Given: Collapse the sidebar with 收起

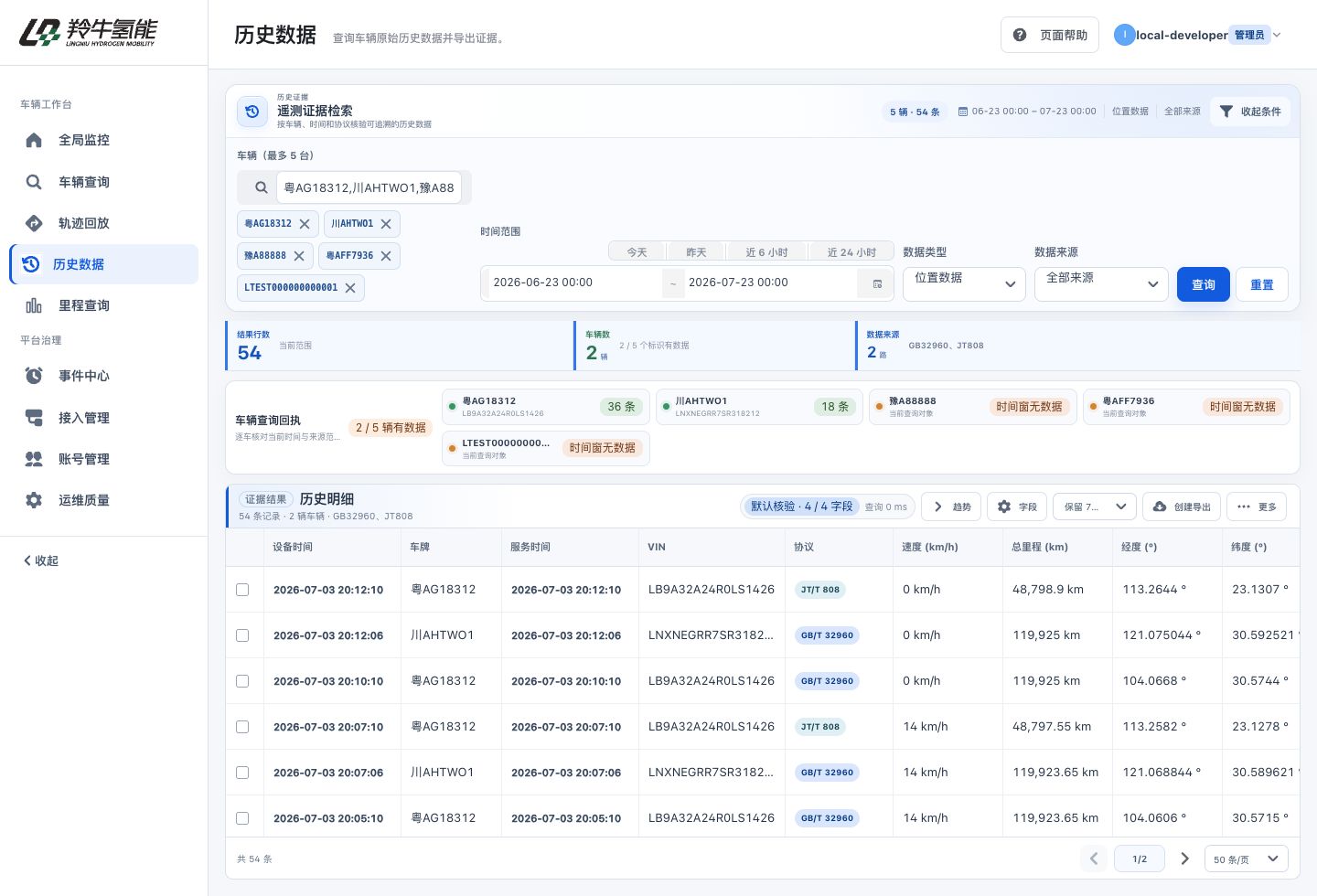Looking at the screenshot, I should (x=41, y=560).
